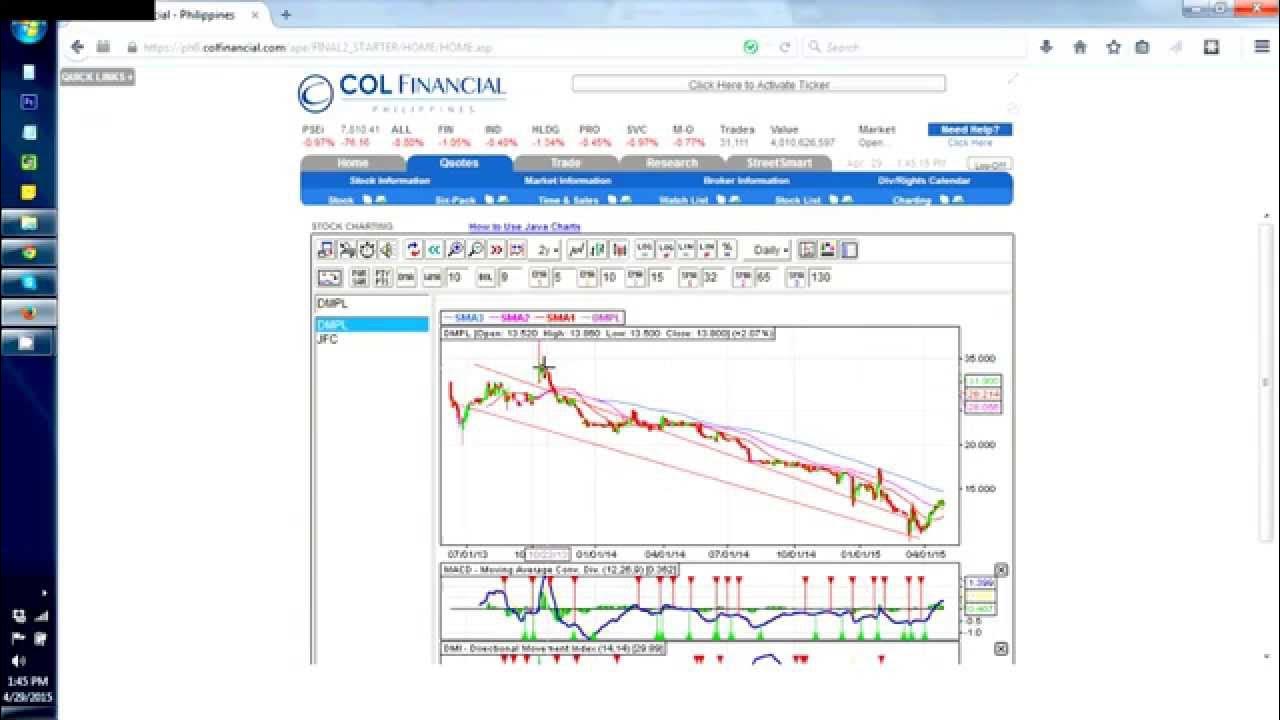Toggle the SMA button left of 65

tap(743, 277)
